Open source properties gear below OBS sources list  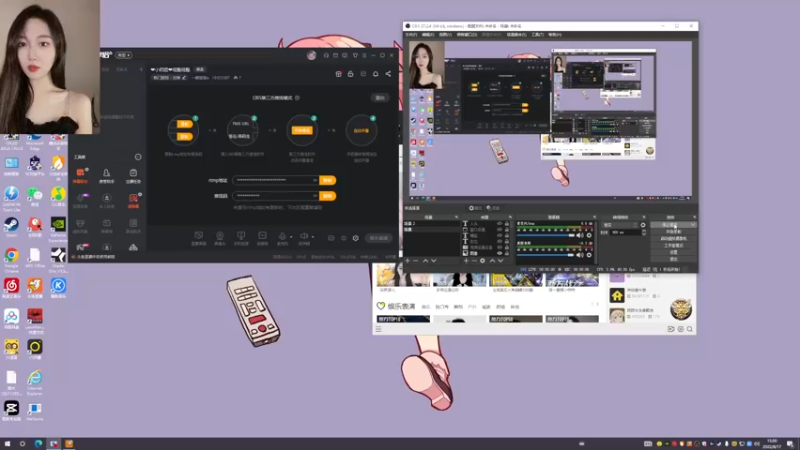[482, 261]
